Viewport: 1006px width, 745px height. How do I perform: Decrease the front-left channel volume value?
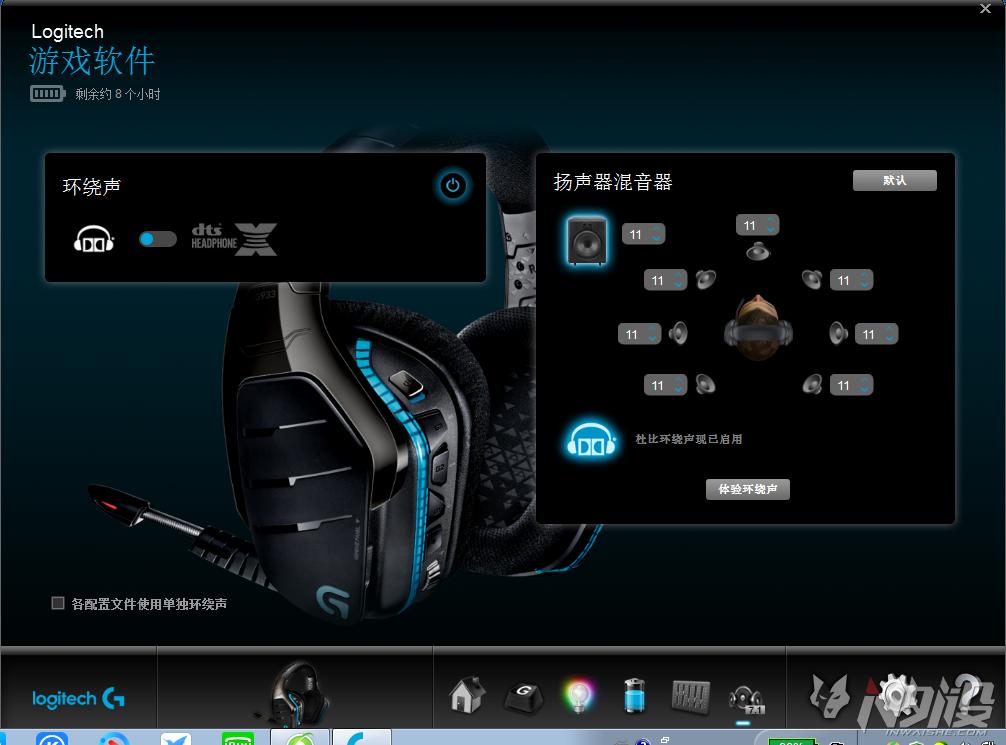678,285
